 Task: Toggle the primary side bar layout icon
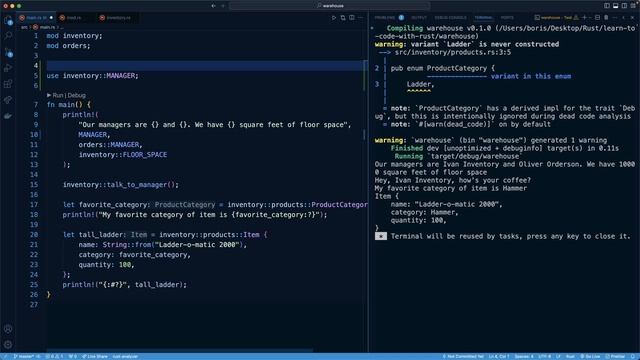pyautogui.click(x=607, y=6)
